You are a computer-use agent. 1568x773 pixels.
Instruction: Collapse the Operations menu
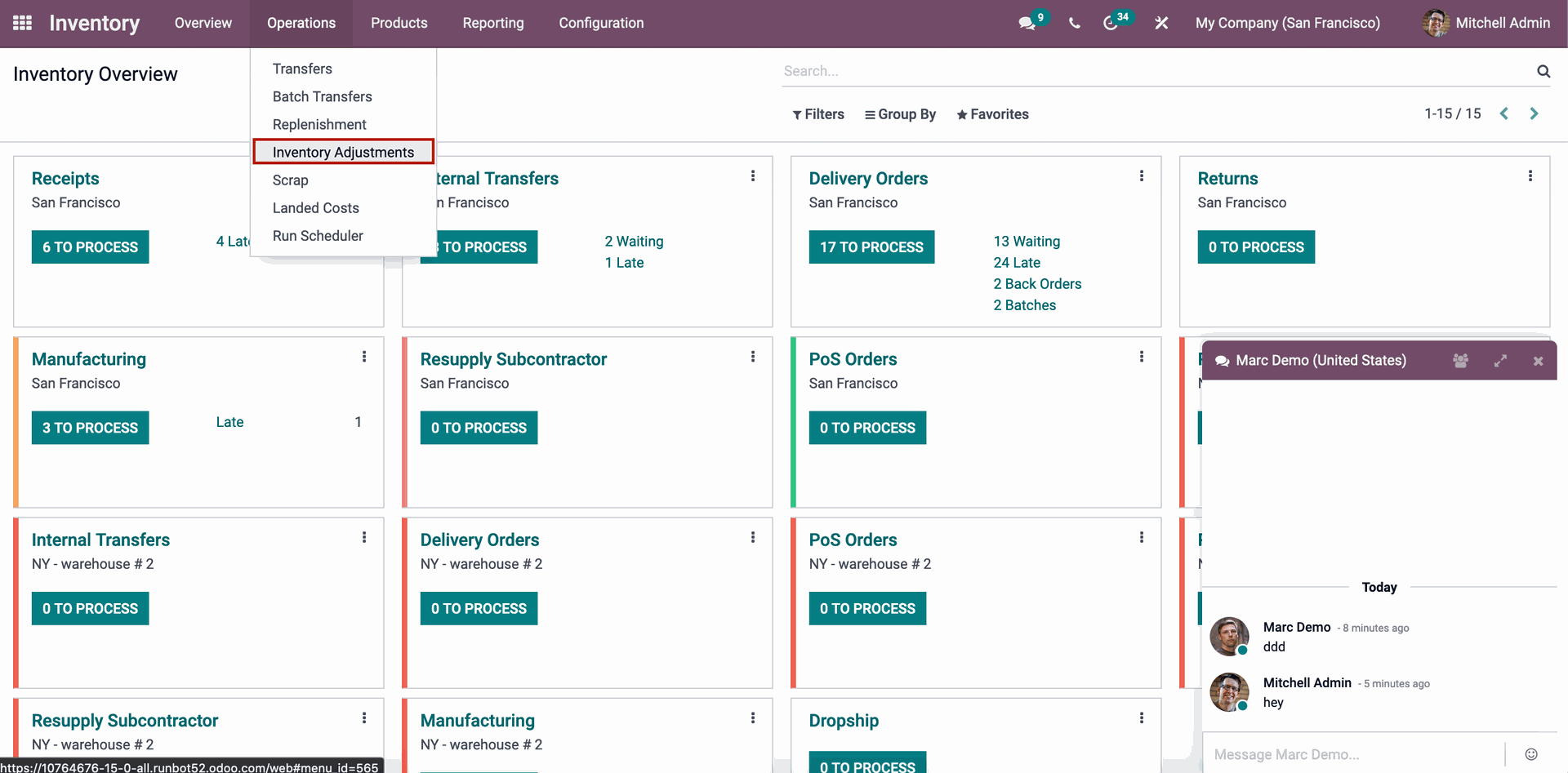[x=301, y=23]
